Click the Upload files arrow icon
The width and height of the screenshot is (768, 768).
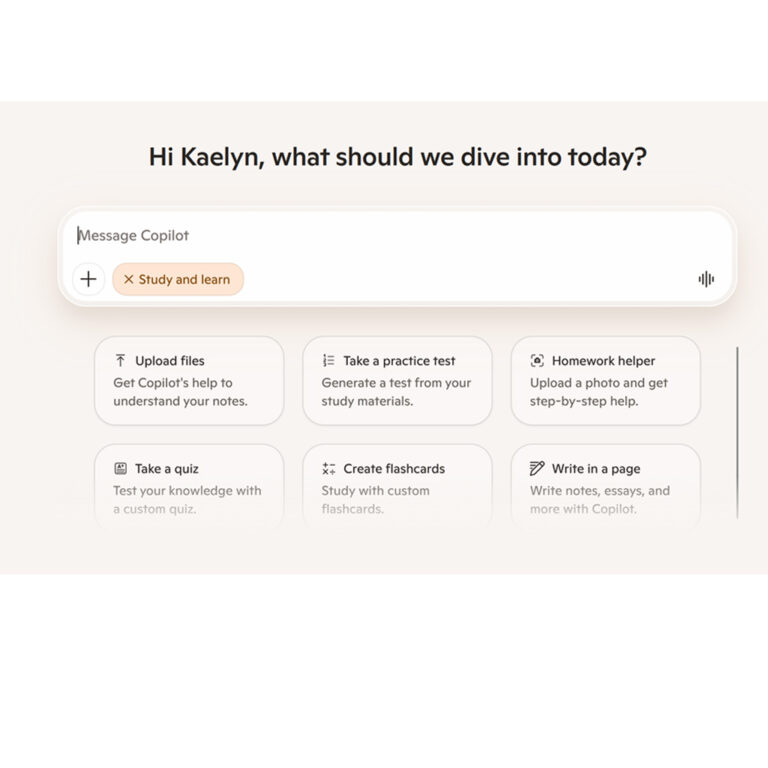click(120, 361)
